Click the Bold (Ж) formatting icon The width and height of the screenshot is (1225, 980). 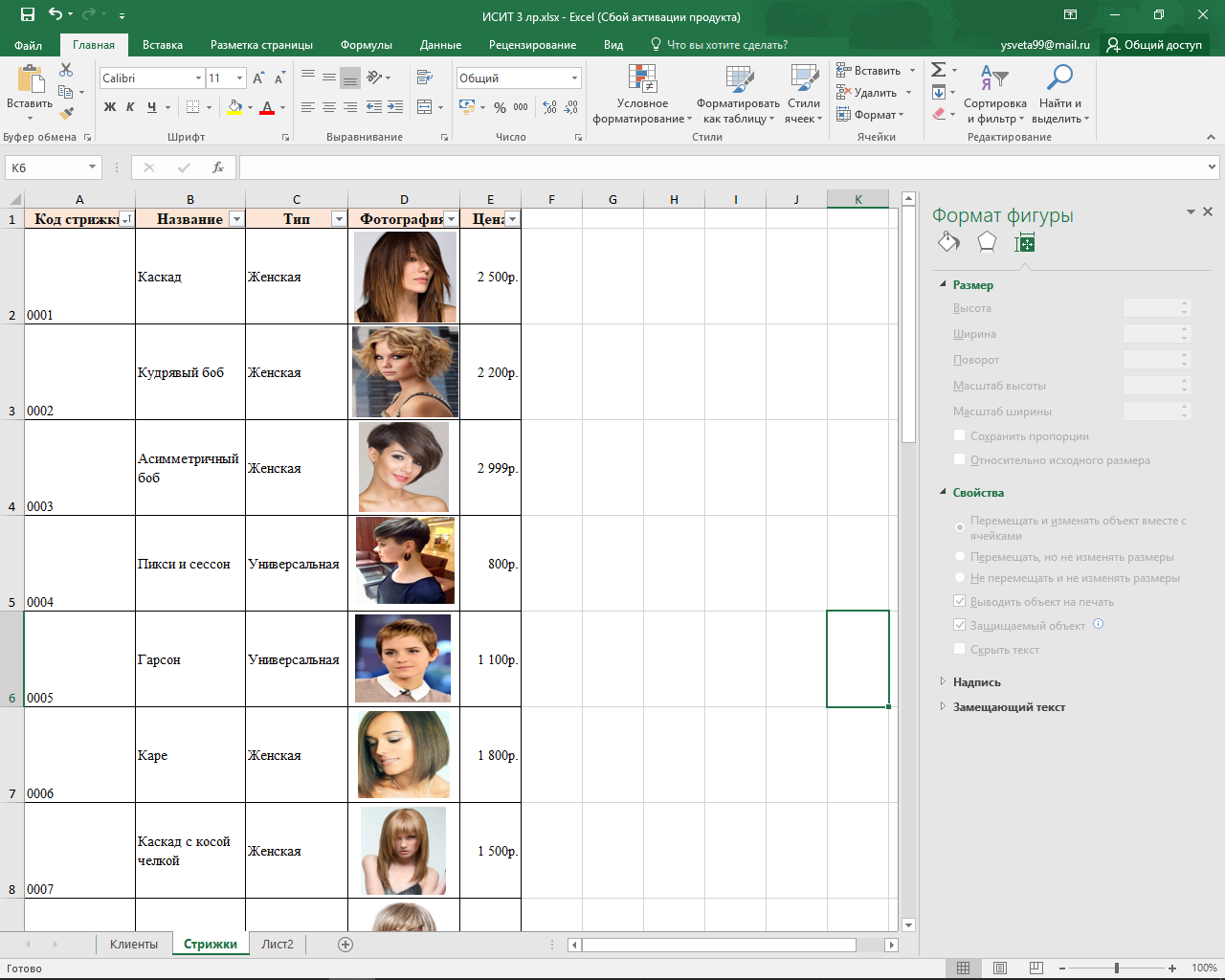(x=110, y=107)
